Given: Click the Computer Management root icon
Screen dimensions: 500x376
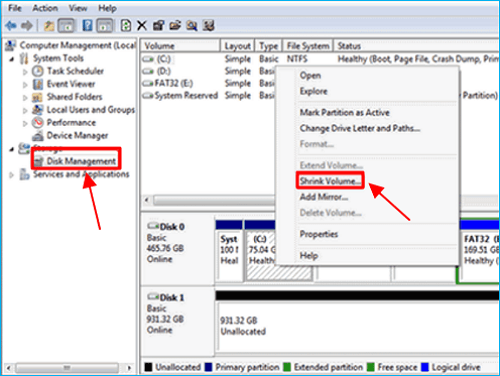Looking at the screenshot, I should [11, 45].
